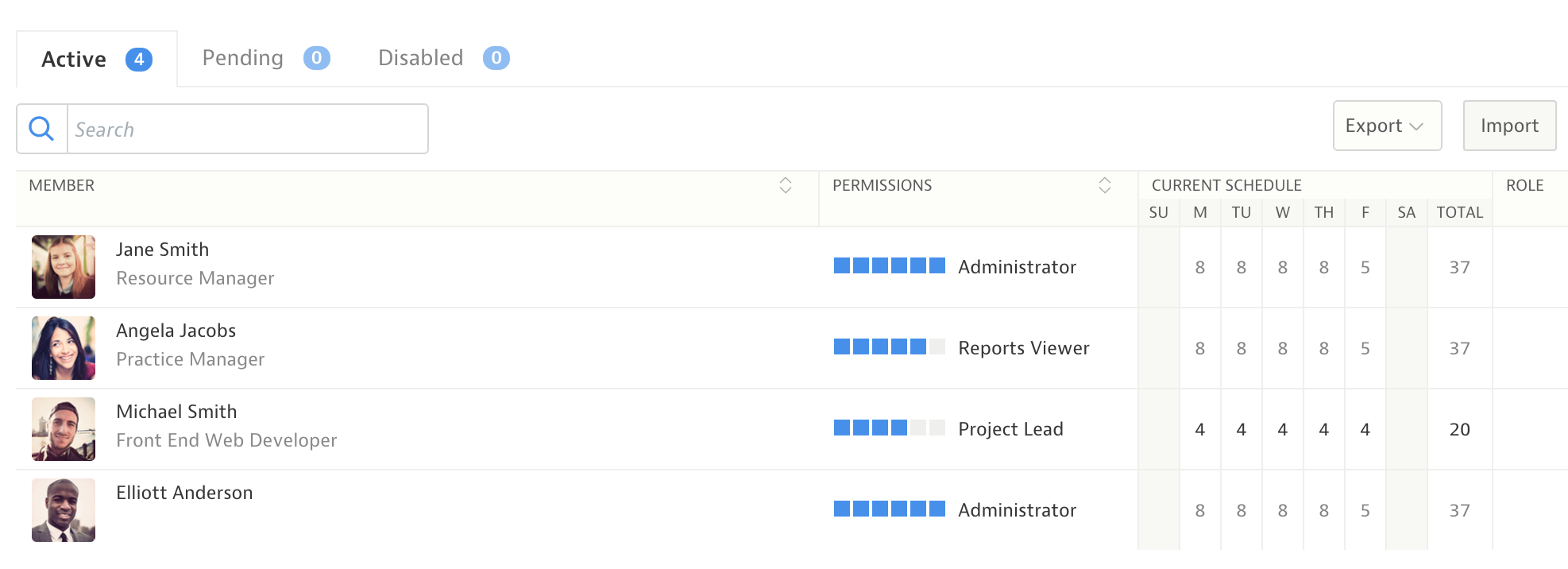Switch to the Pending tab
The image size is (1568, 569).
click(243, 58)
